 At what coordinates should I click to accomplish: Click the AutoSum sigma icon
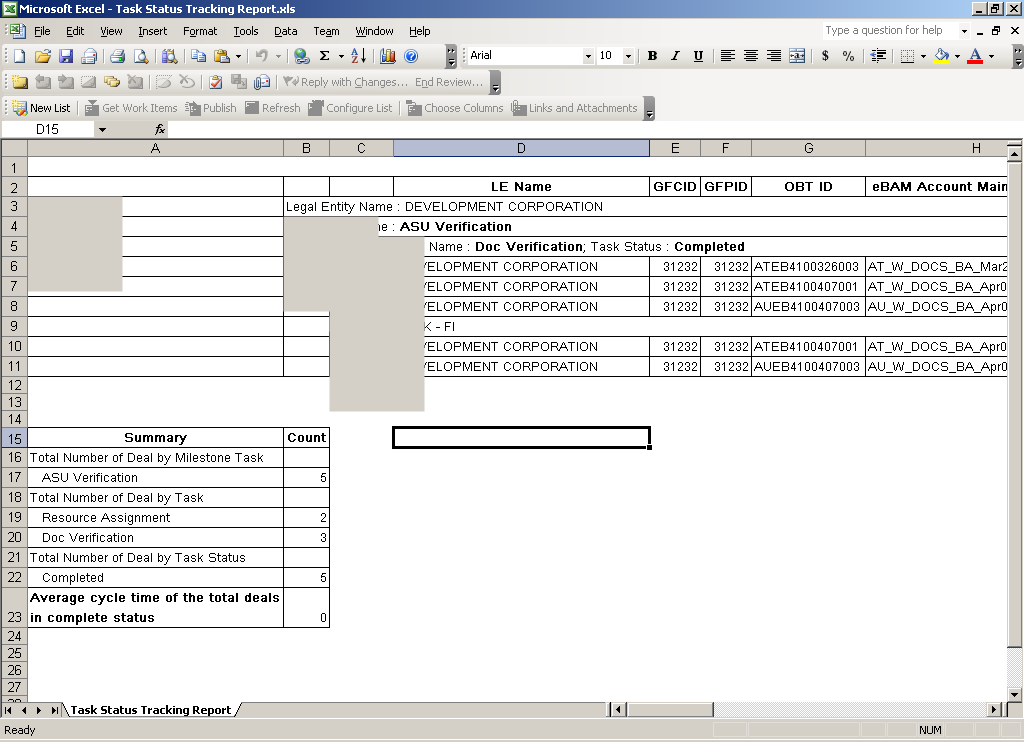[325, 56]
